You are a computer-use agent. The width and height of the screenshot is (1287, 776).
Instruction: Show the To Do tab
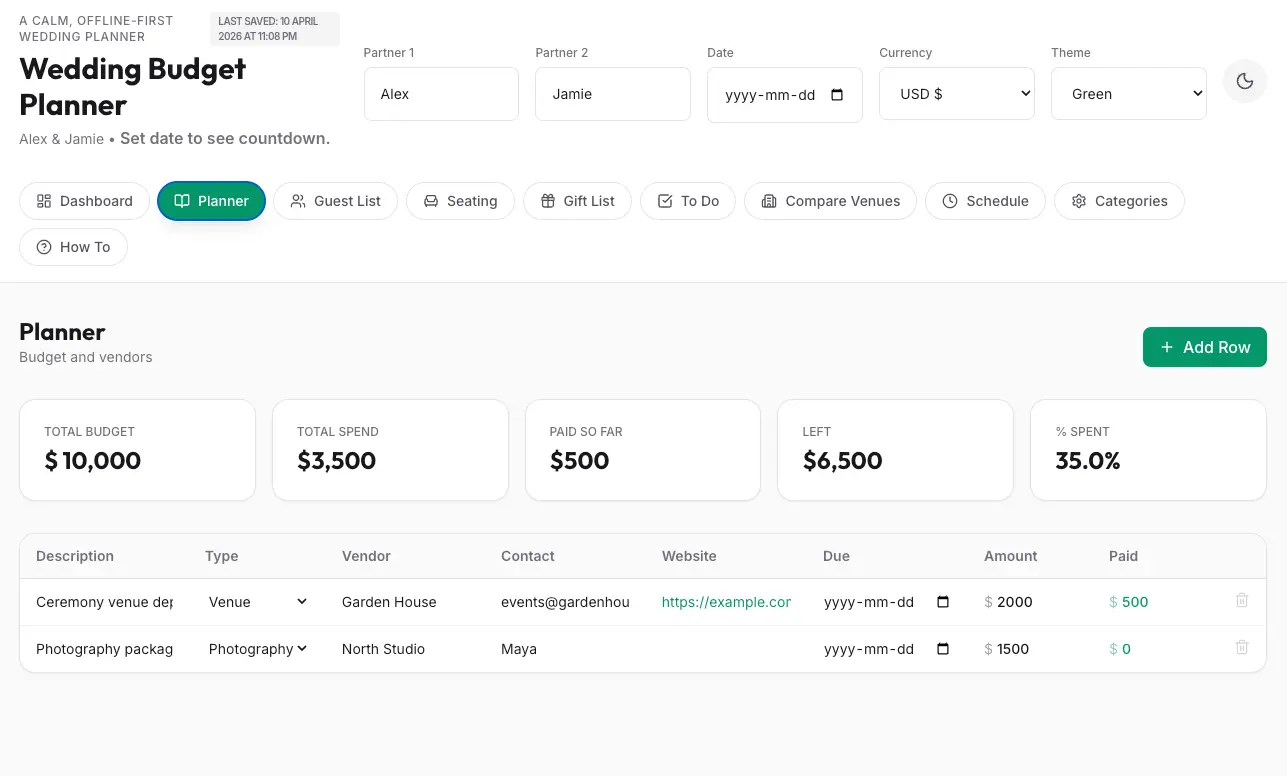[688, 201]
